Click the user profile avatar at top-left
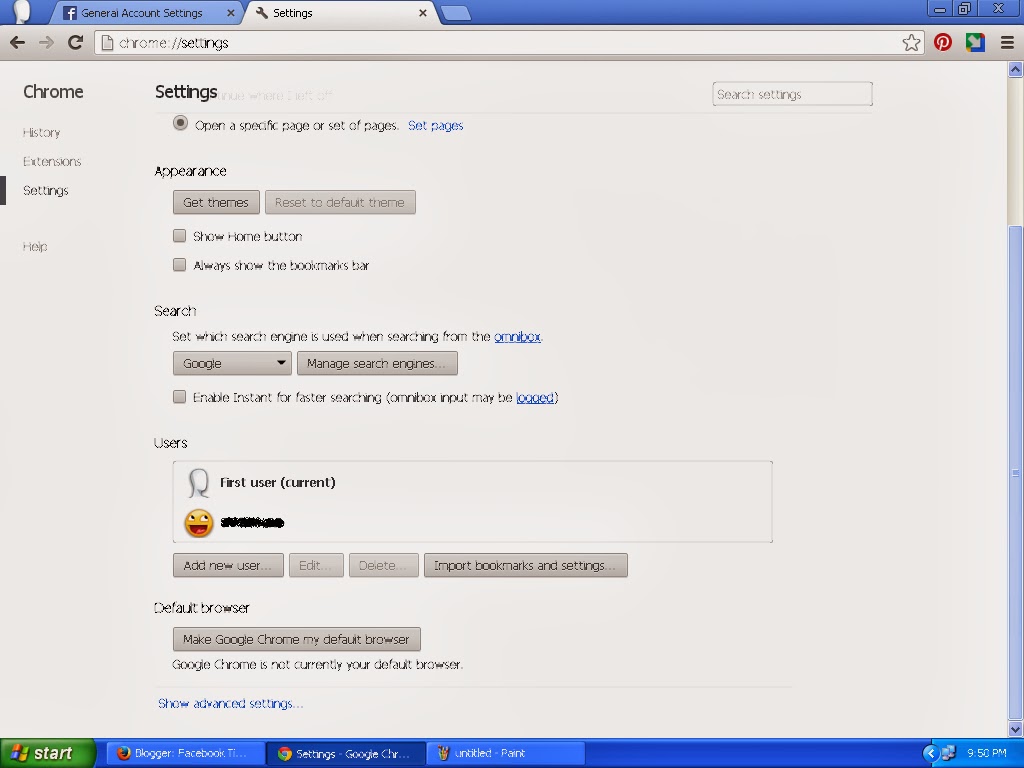 tap(22, 12)
